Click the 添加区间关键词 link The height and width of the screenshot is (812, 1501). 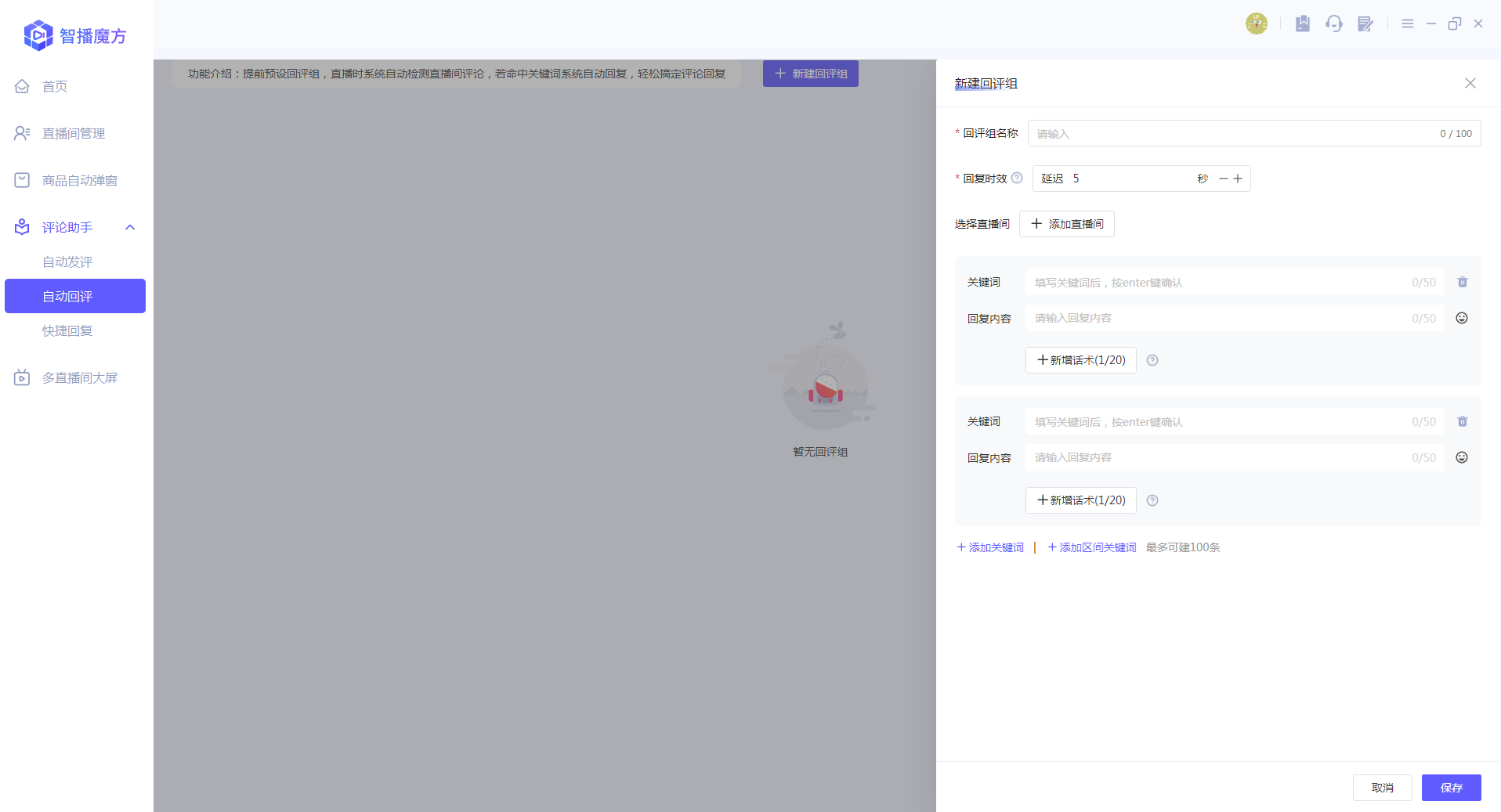1092,547
